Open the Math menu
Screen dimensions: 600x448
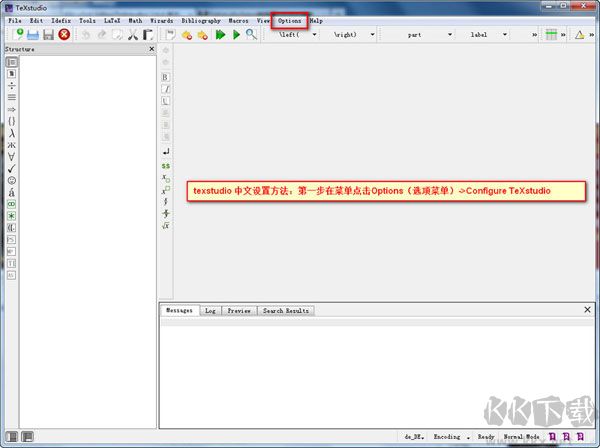click(135, 21)
